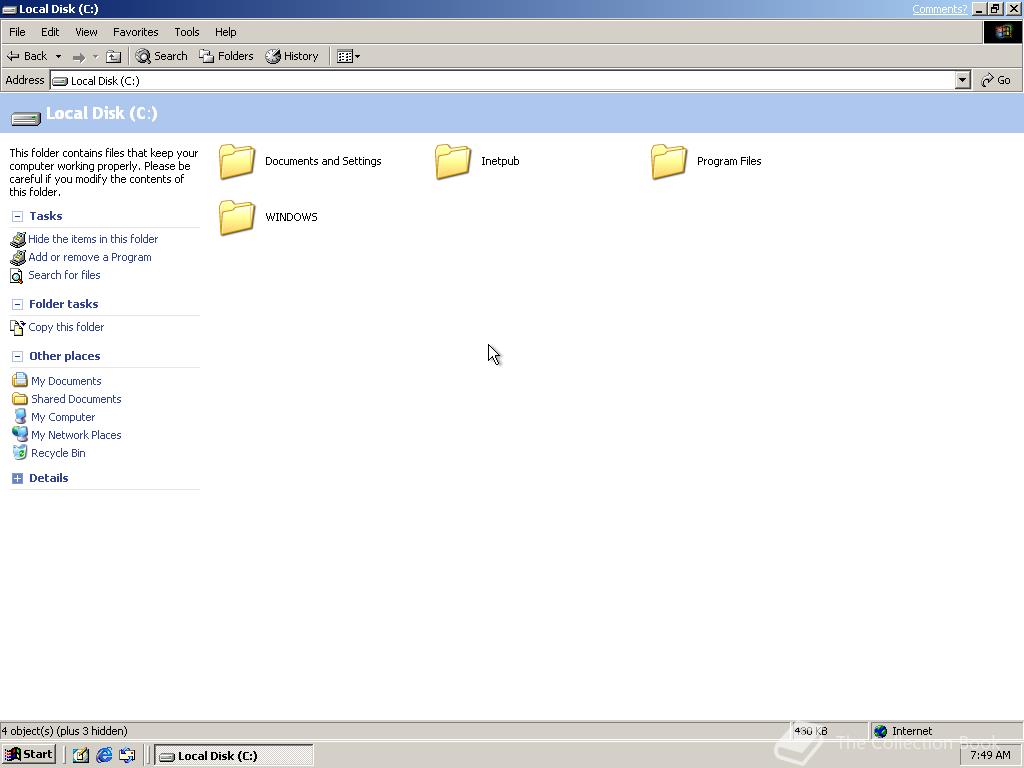Click the '4 object(s) (plus 3 hidden)' status text
This screenshot has width=1024, height=768.
(x=65, y=731)
